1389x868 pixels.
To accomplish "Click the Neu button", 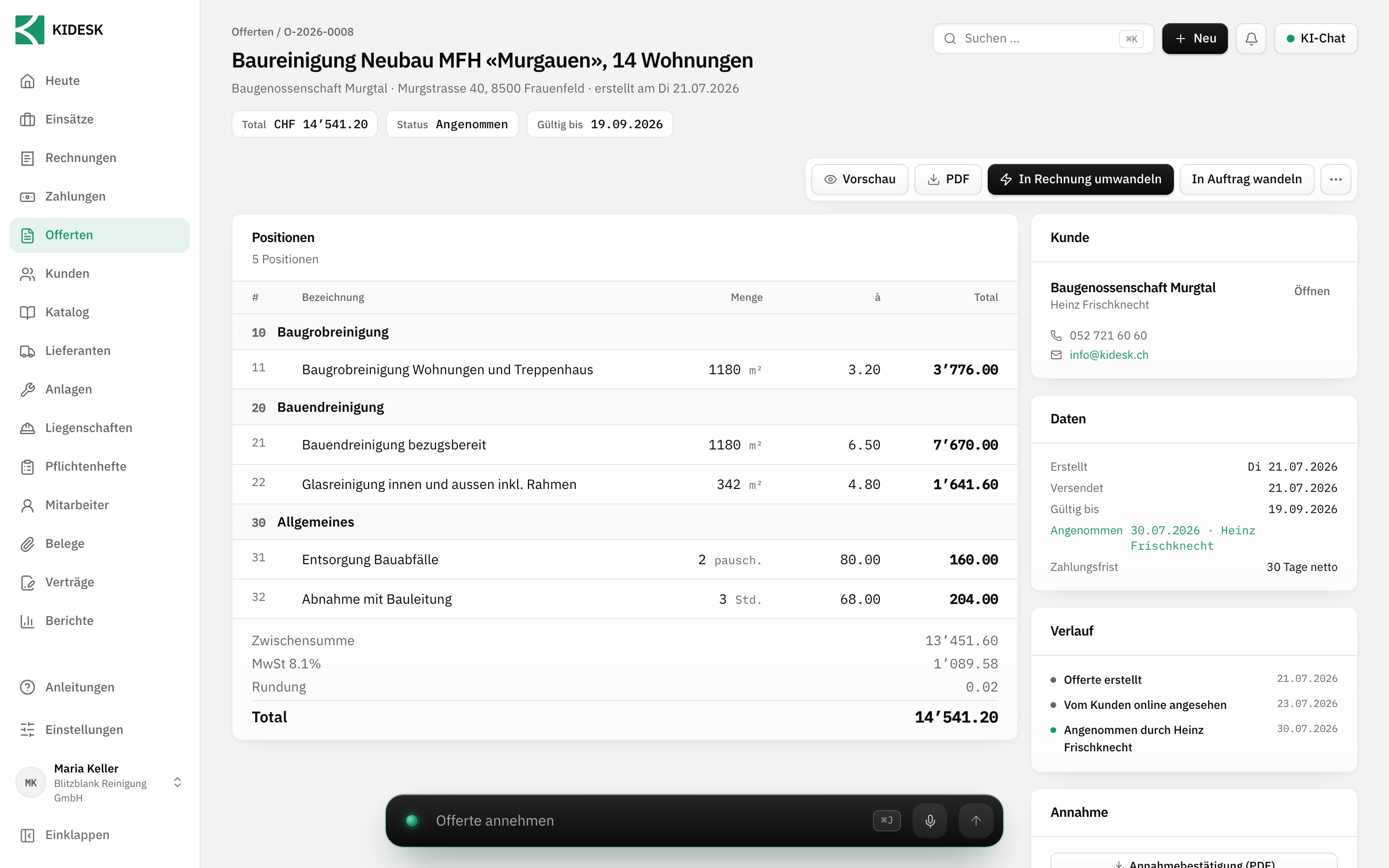I will (1195, 39).
